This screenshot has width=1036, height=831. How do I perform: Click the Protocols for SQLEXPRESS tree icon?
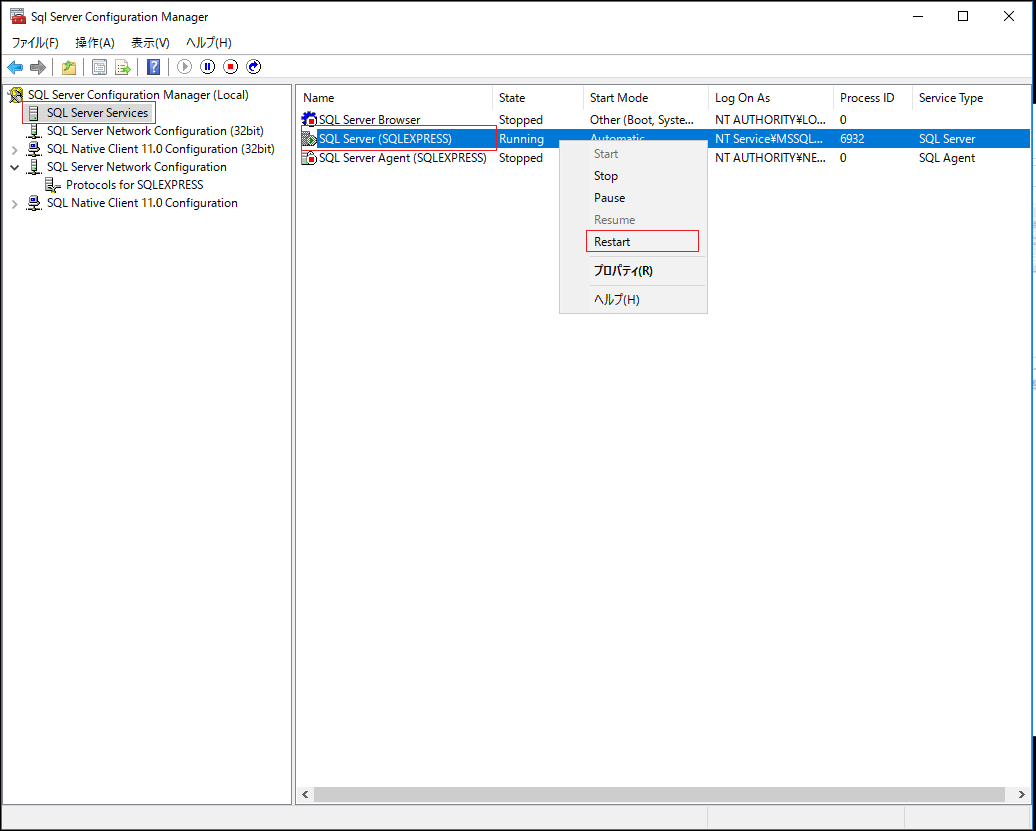[53, 185]
